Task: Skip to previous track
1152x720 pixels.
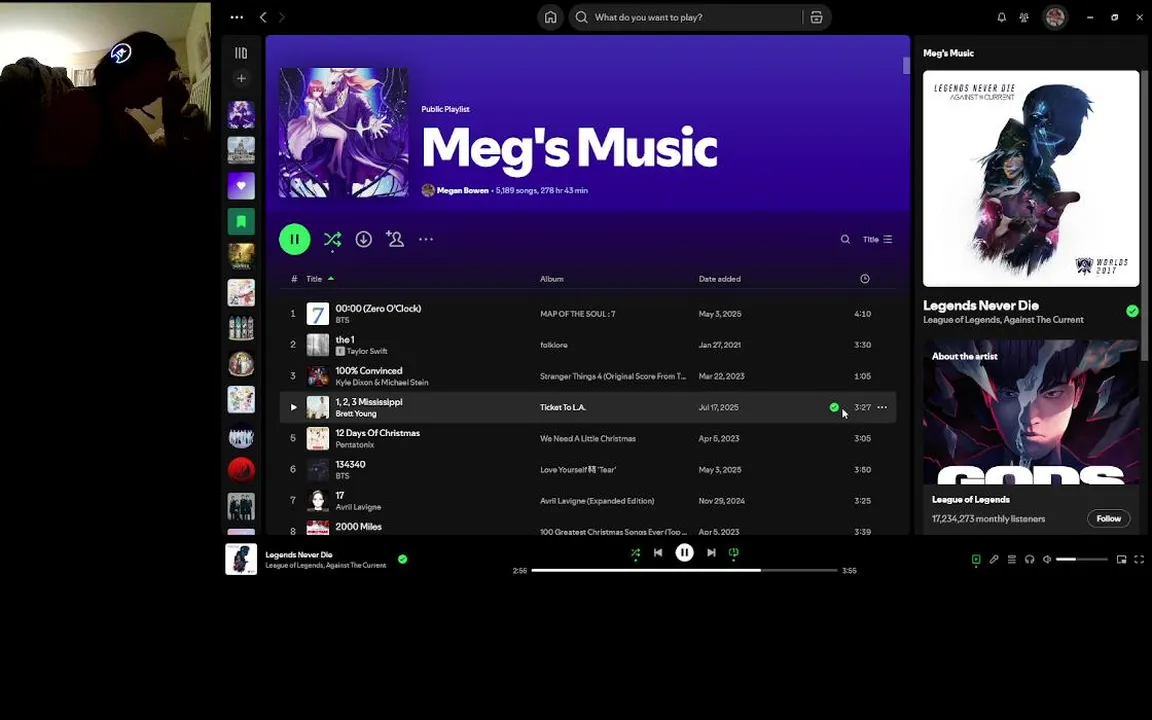Action: pyautogui.click(x=658, y=552)
